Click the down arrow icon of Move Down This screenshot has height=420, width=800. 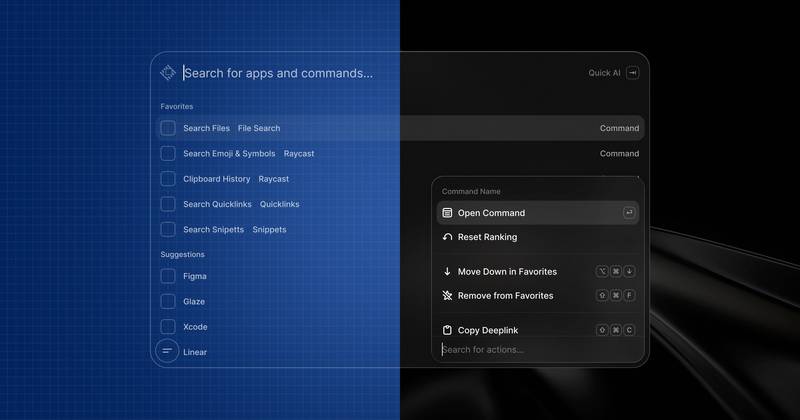tap(447, 271)
